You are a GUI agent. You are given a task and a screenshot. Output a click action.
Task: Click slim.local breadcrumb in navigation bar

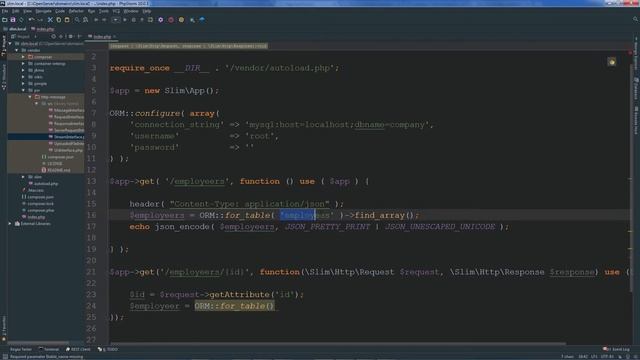(x=15, y=29)
